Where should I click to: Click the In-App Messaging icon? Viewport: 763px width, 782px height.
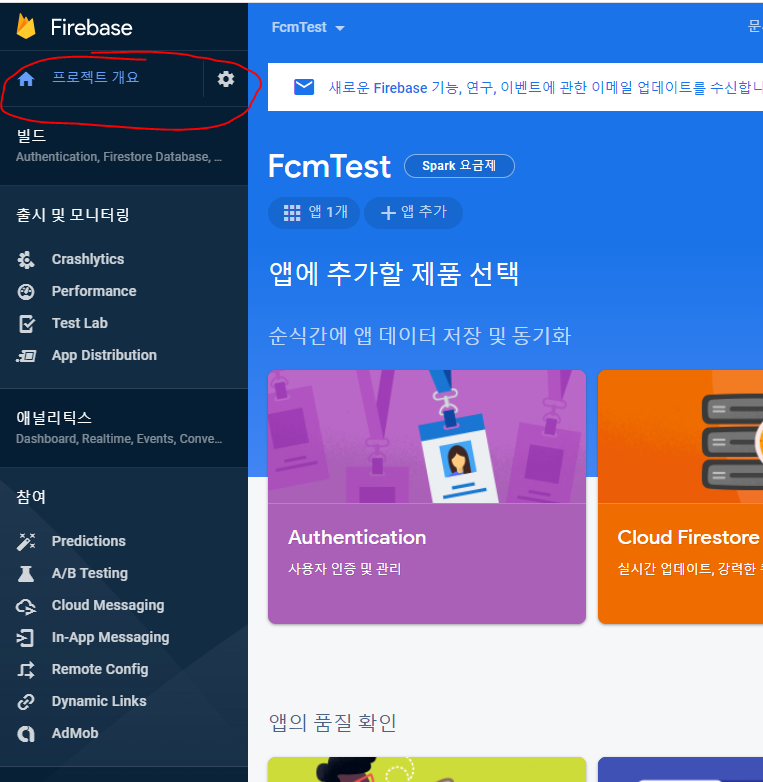pyautogui.click(x=26, y=638)
